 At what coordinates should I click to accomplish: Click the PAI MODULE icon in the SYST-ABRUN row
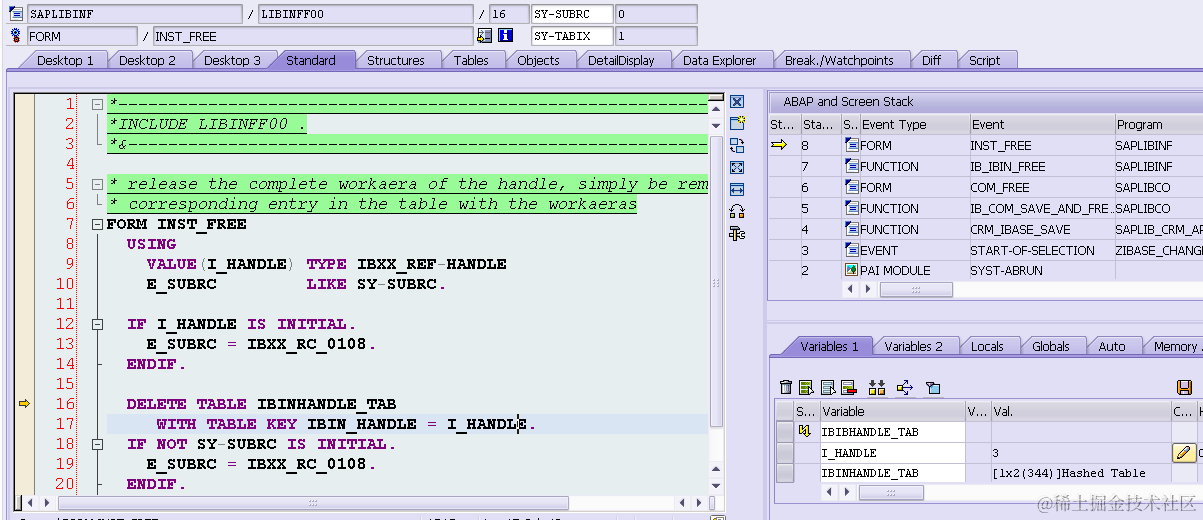852,270
